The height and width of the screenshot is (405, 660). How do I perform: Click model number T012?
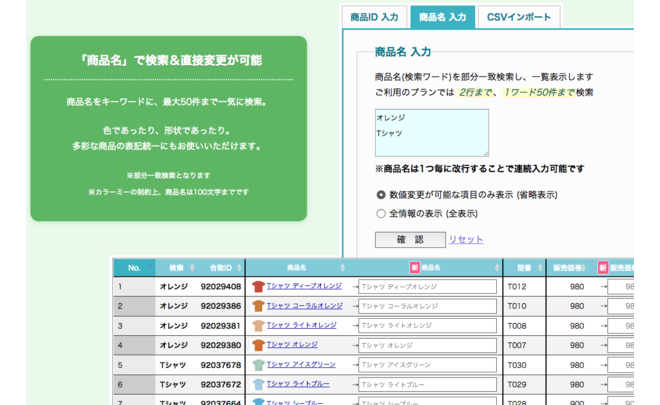(x=516, y=287)
